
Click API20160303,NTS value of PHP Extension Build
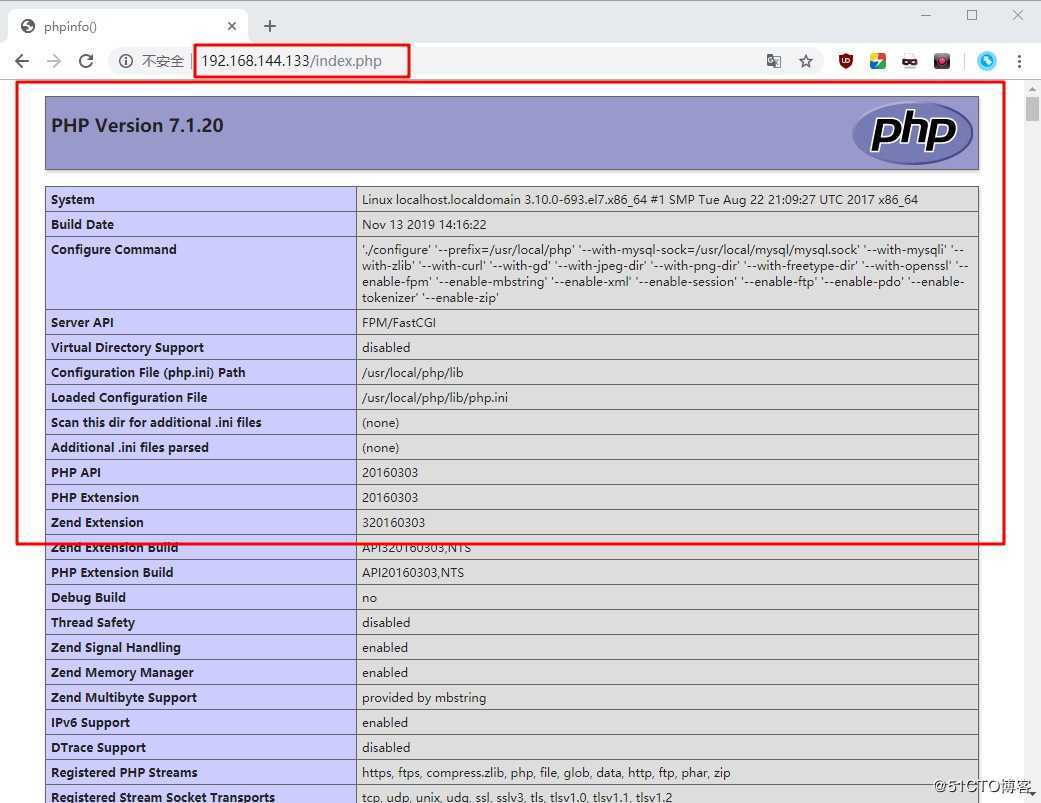(413, 573)
